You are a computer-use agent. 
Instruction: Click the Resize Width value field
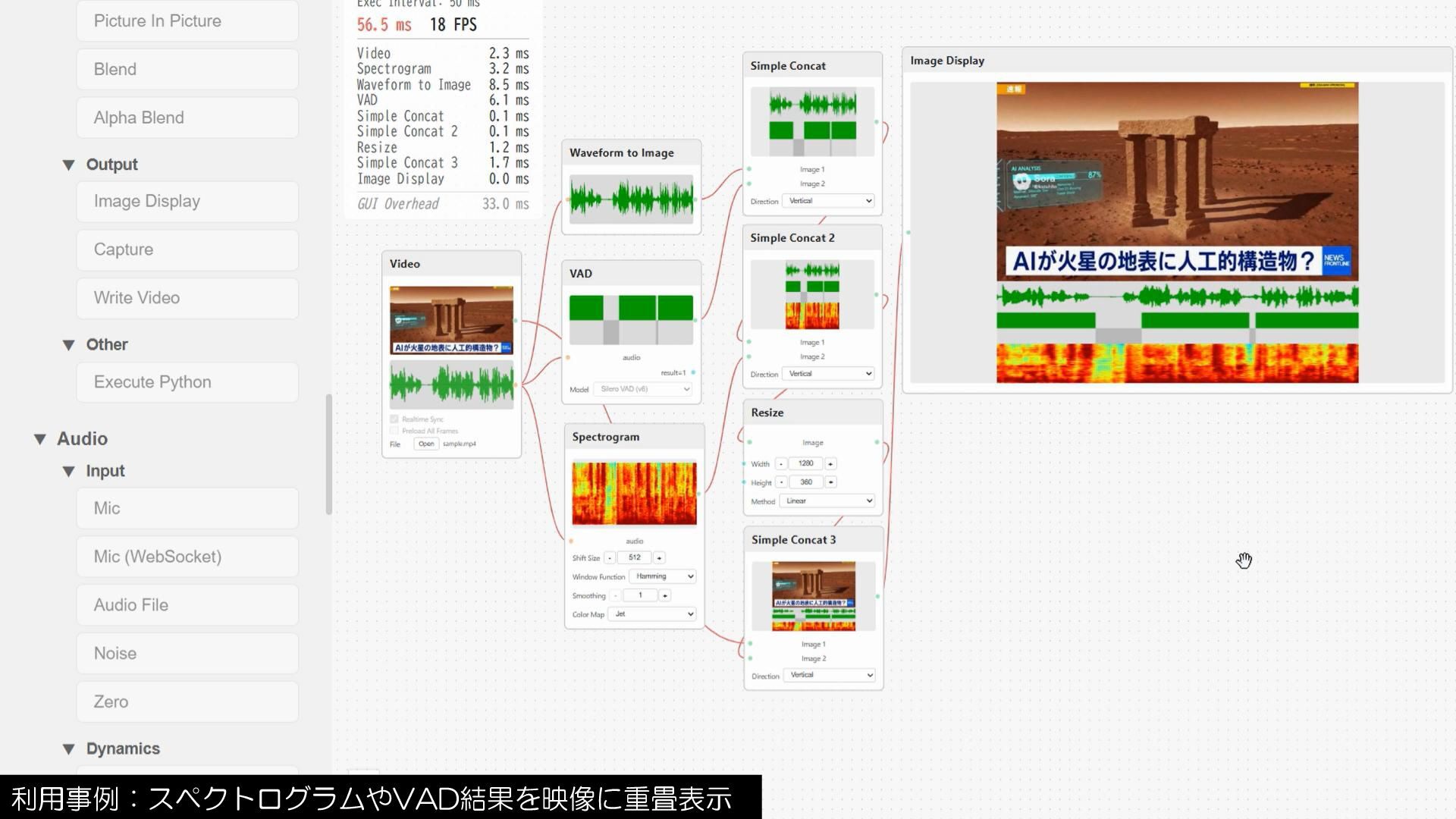pyautogui.click(x=805, y=463)
